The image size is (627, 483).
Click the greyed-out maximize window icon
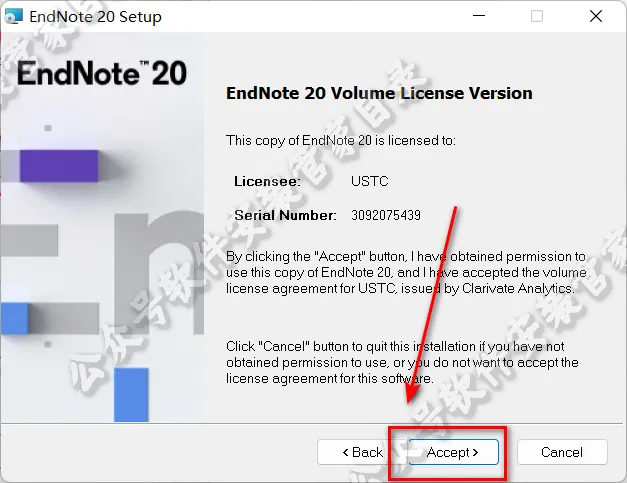point(537,16)
